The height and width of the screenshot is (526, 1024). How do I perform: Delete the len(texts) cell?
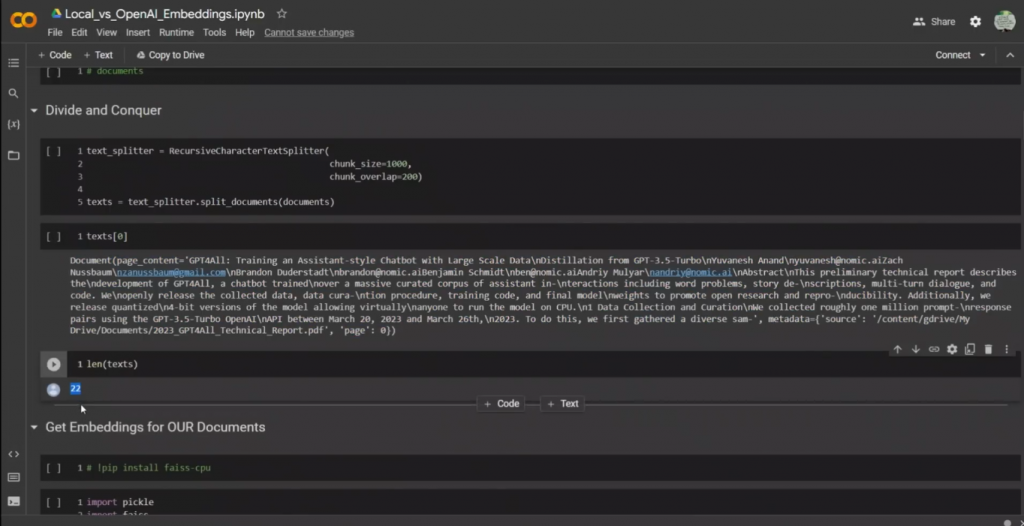click(988, 350)
